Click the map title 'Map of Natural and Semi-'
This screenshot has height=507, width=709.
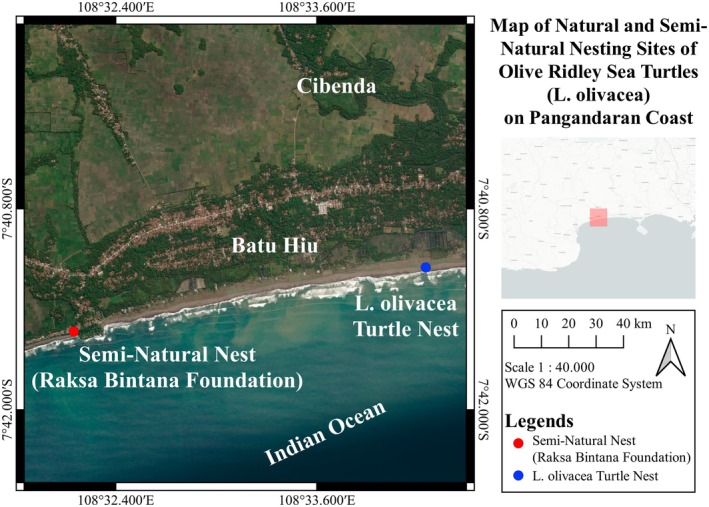pos(599,26)
